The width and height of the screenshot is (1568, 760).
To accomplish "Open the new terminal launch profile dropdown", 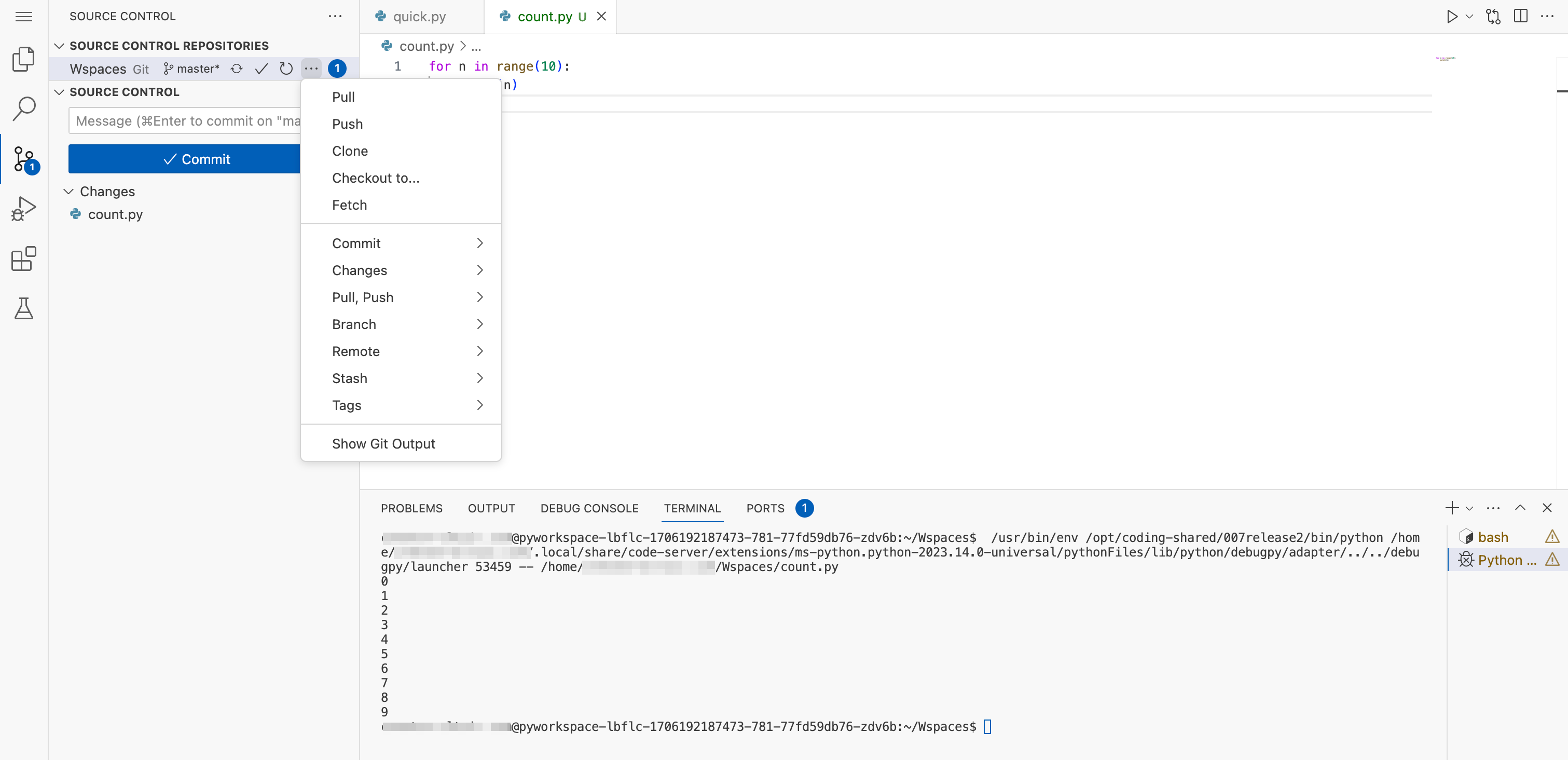I will tap(1469, 508).
